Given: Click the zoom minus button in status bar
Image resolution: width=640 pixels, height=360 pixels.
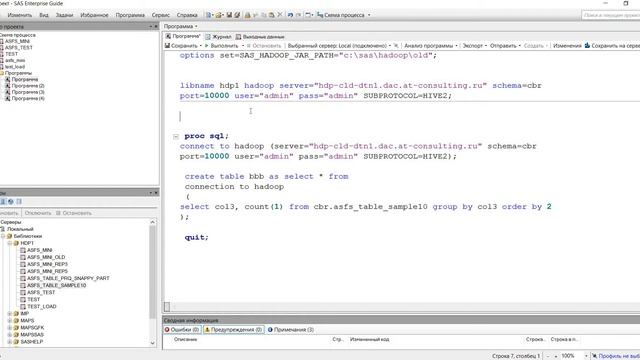Looking at the screenshot, I should [x=548, y=356].
